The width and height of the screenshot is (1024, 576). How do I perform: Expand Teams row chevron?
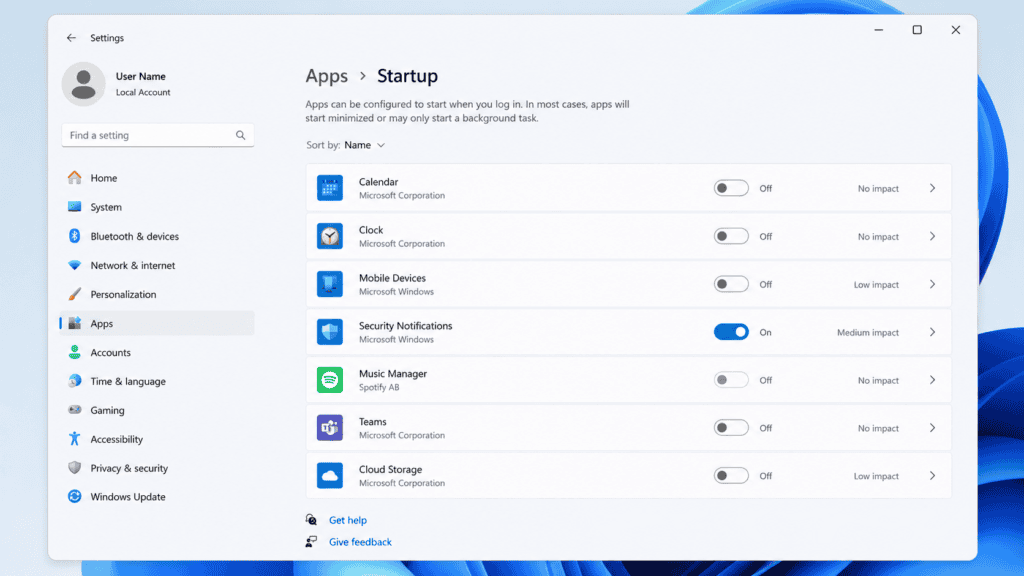[933, 428]
